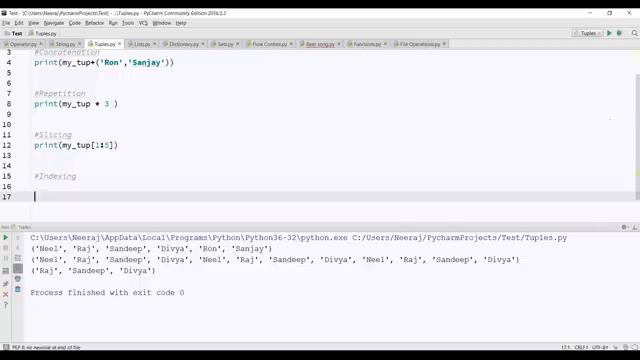Pause output icon in Run panel
Viewport: 640px width, 360px height.
click(6, 258)
